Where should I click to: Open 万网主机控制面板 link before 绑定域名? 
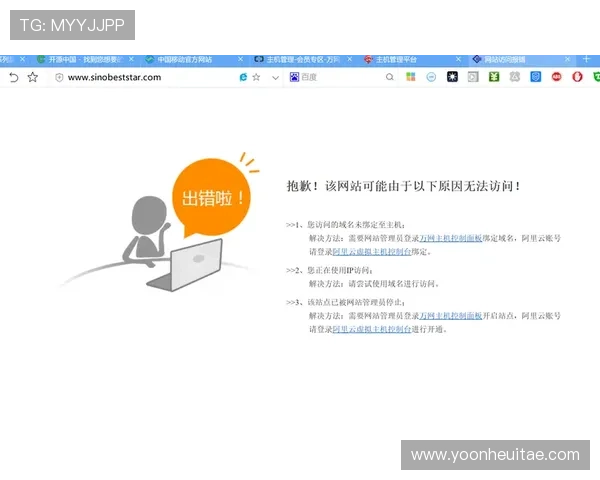[450, 238]
